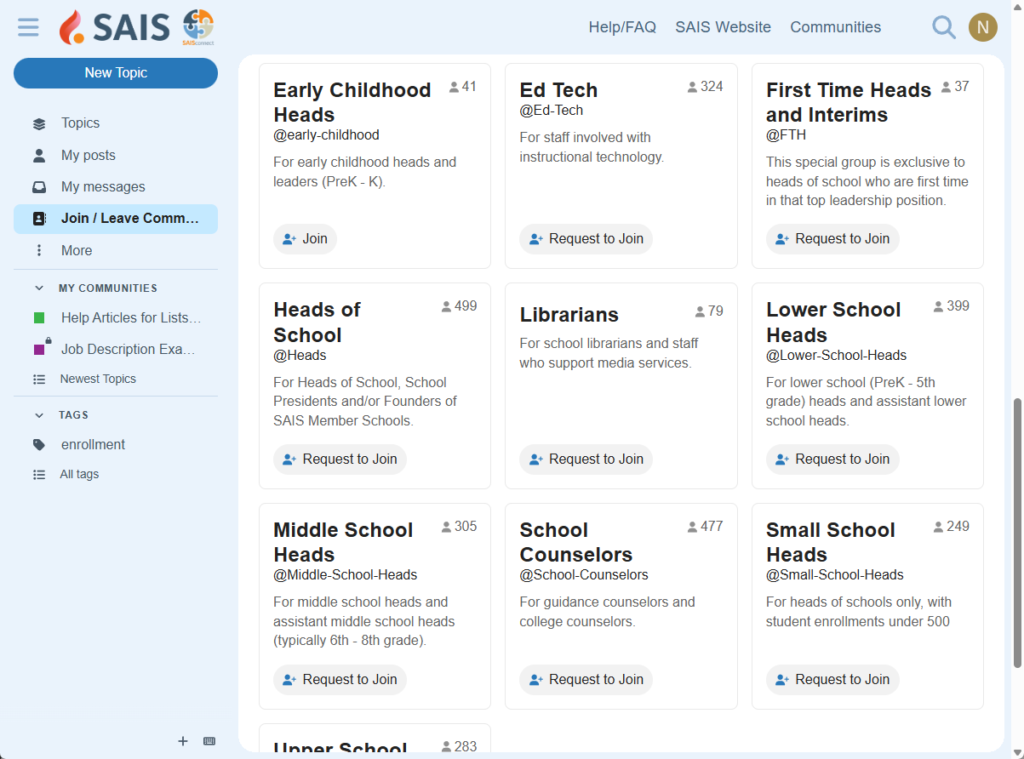Click the search magnifier icon

pos(943,27)
